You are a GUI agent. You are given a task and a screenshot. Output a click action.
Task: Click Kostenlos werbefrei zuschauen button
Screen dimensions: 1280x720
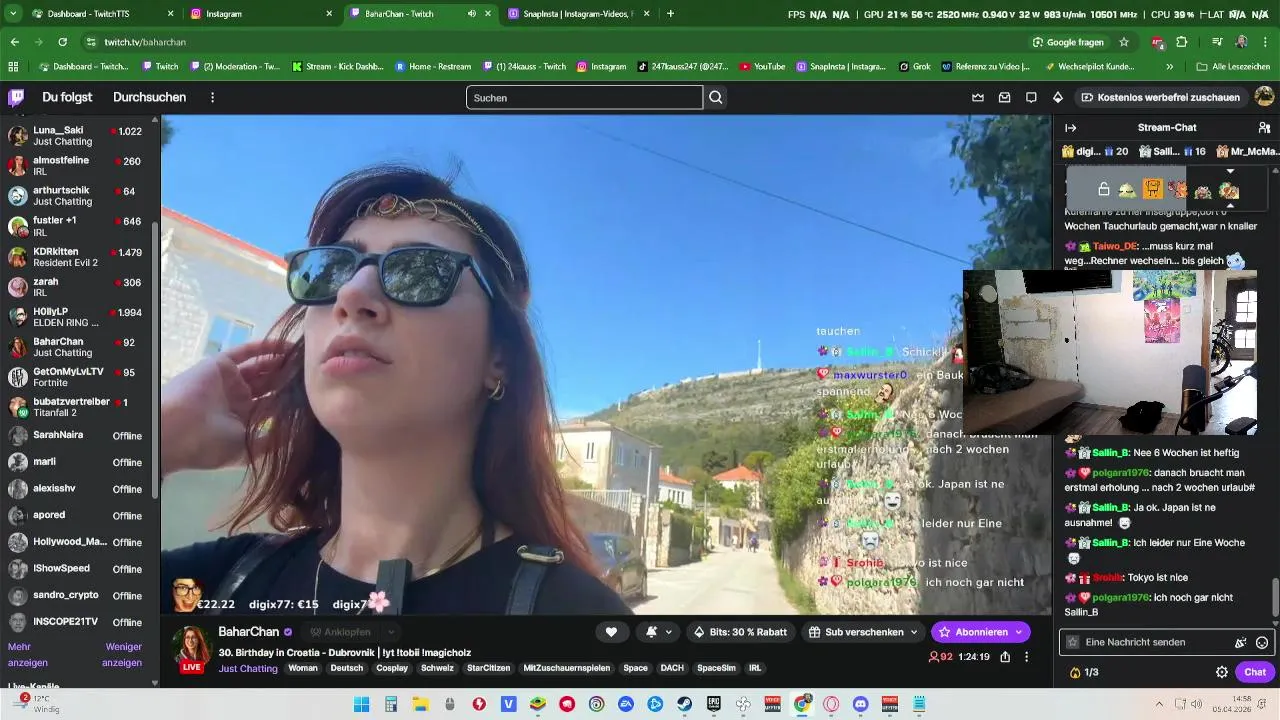(1160, 97)
